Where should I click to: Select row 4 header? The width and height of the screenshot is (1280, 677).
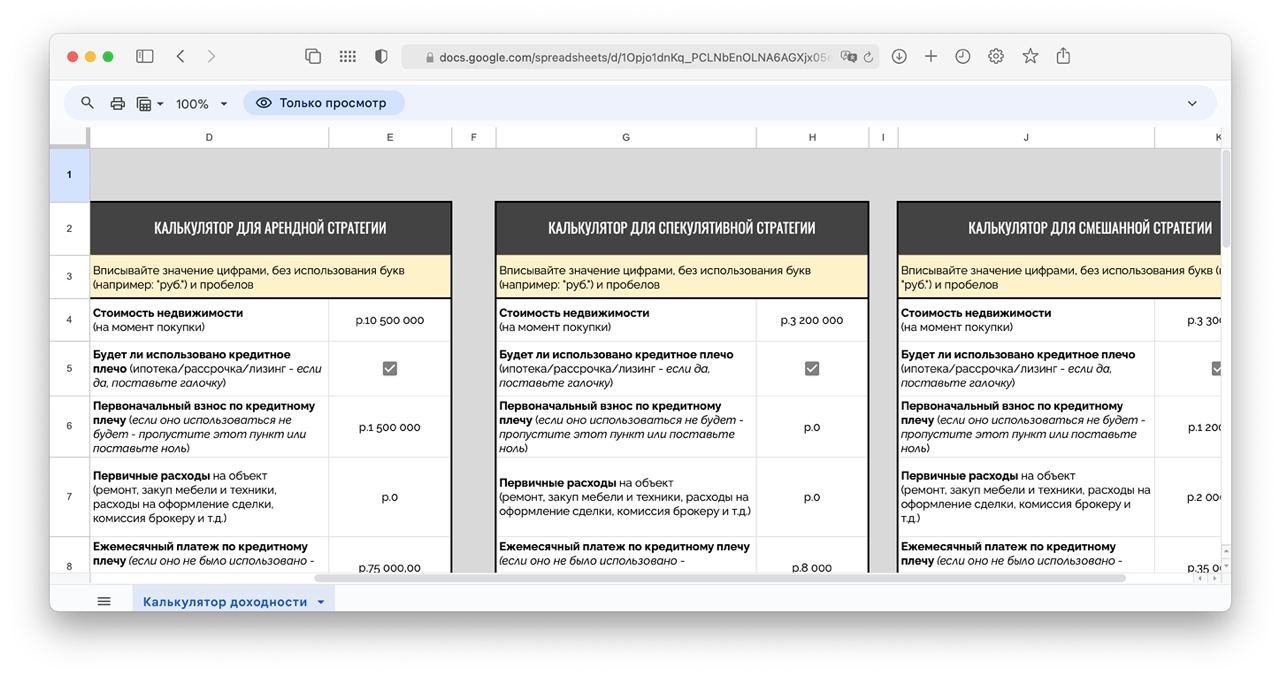[x=69, y=320]
